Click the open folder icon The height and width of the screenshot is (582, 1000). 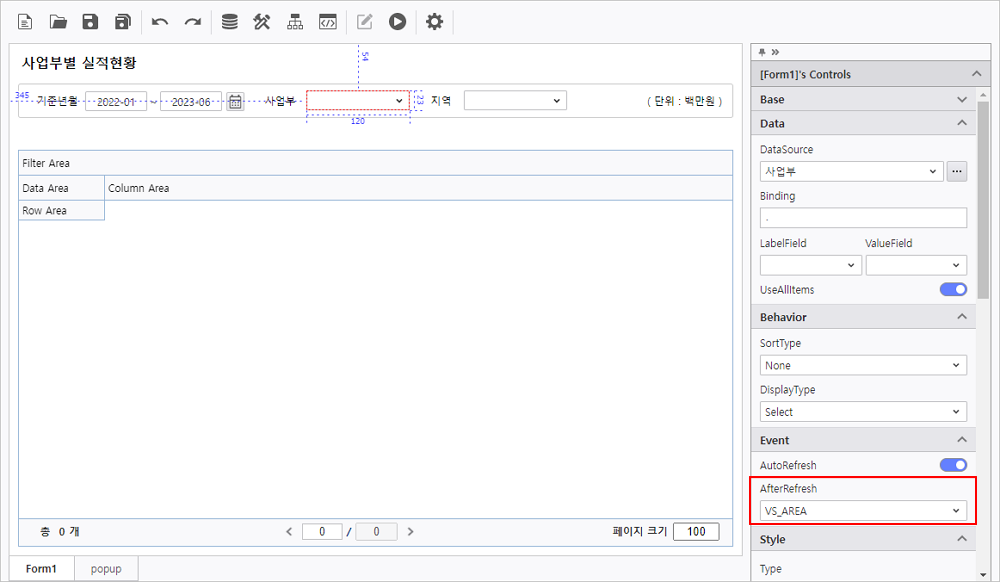[58, 22]
